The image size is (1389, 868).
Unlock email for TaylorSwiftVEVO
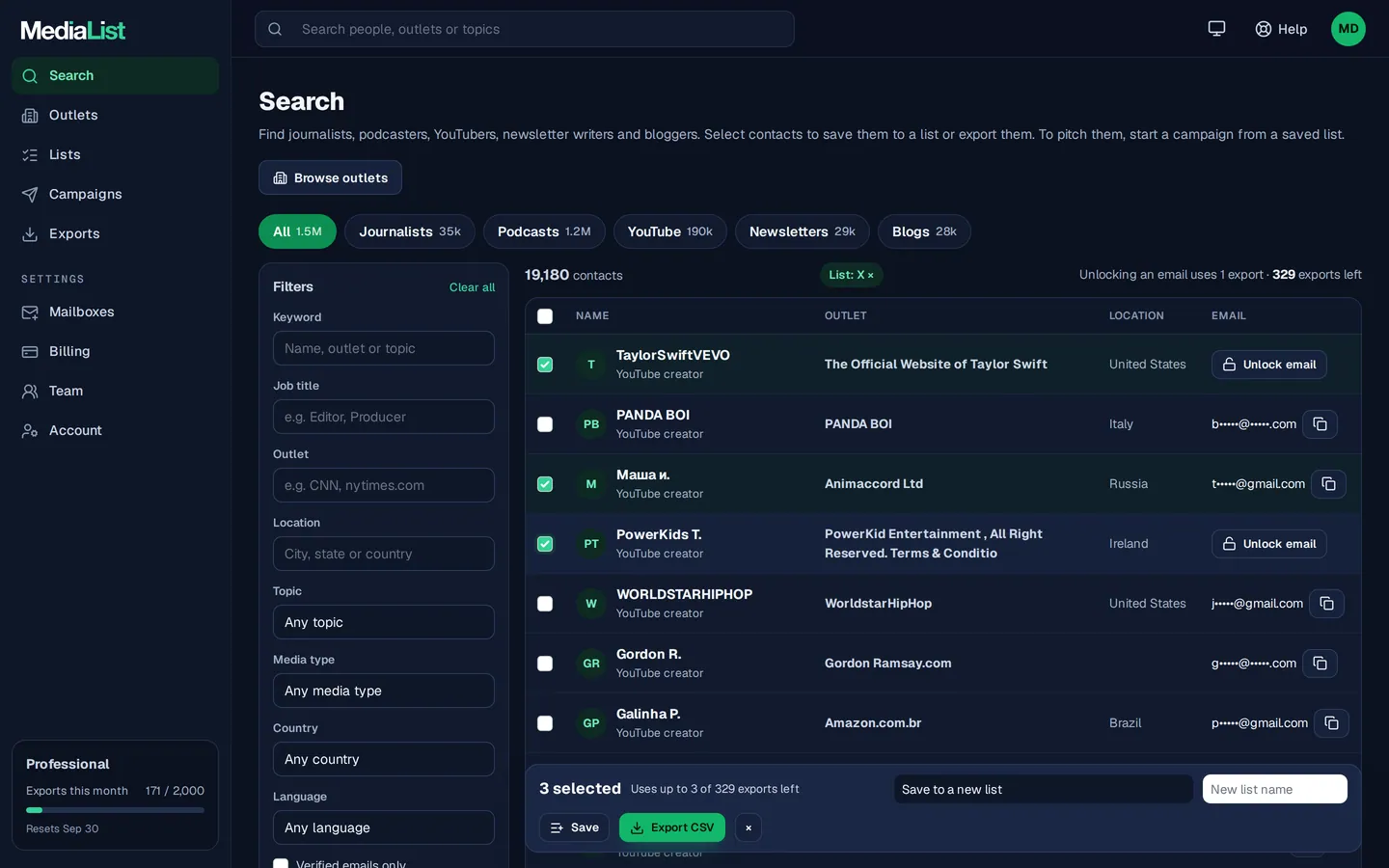point(1269,365)
